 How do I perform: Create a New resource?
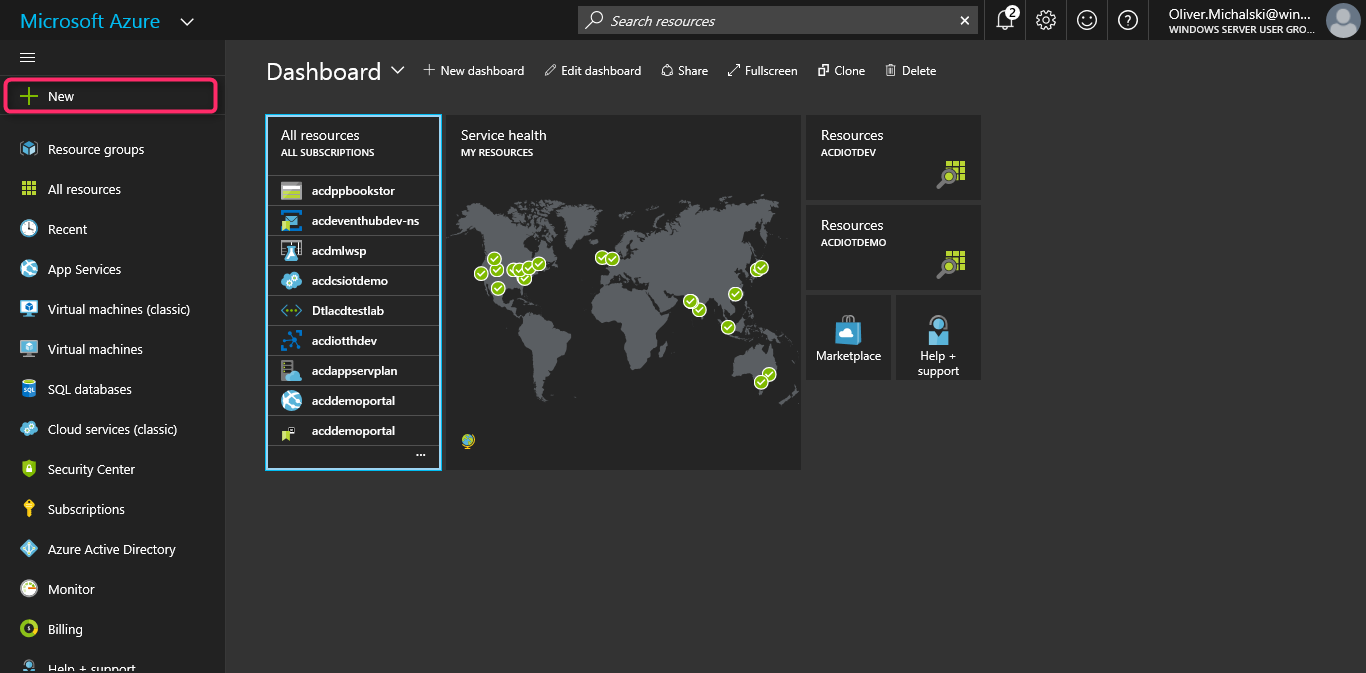(x=111, y=96)
